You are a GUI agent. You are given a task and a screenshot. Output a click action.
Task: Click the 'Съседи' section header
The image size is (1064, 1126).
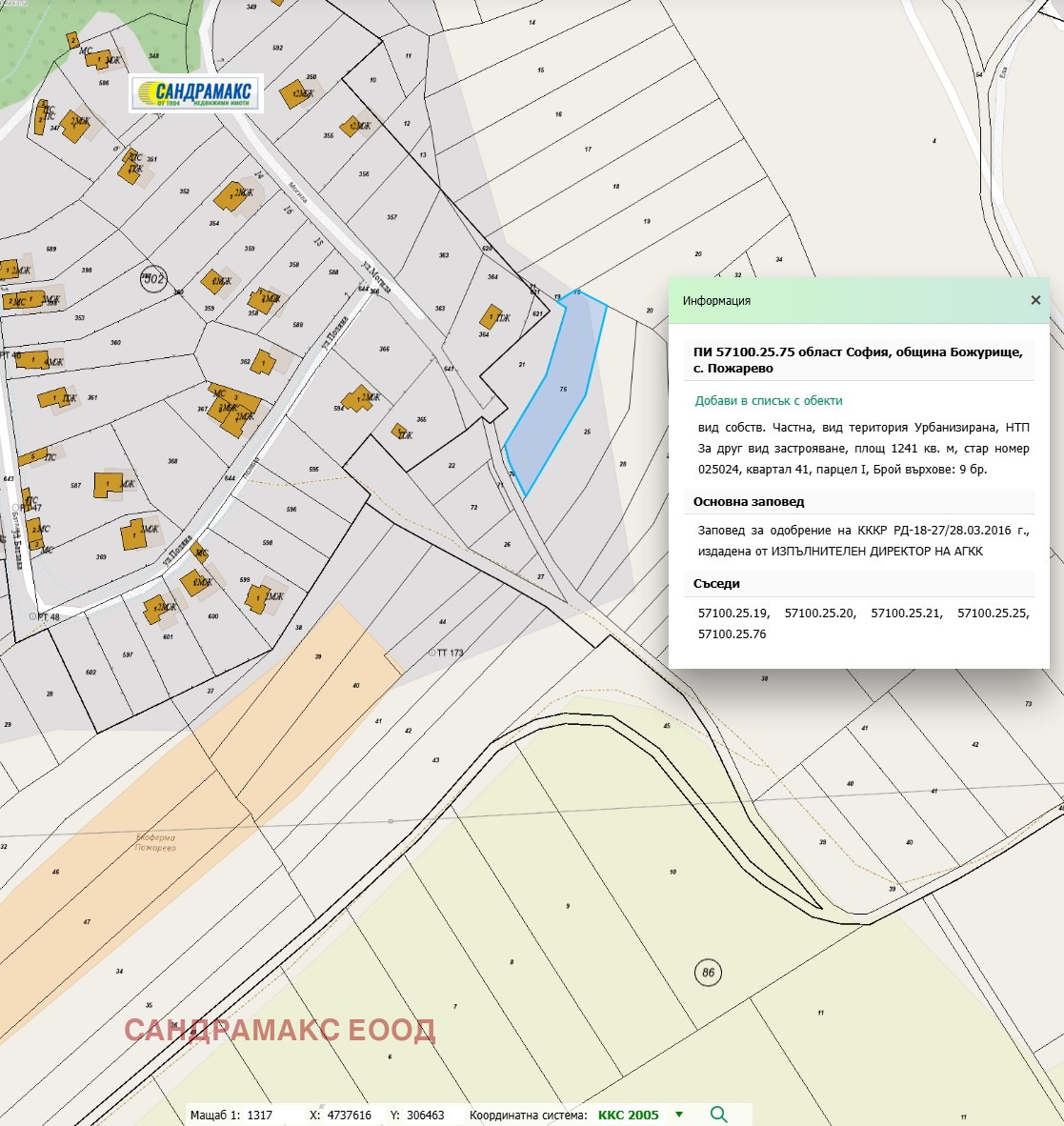[716, 583]
